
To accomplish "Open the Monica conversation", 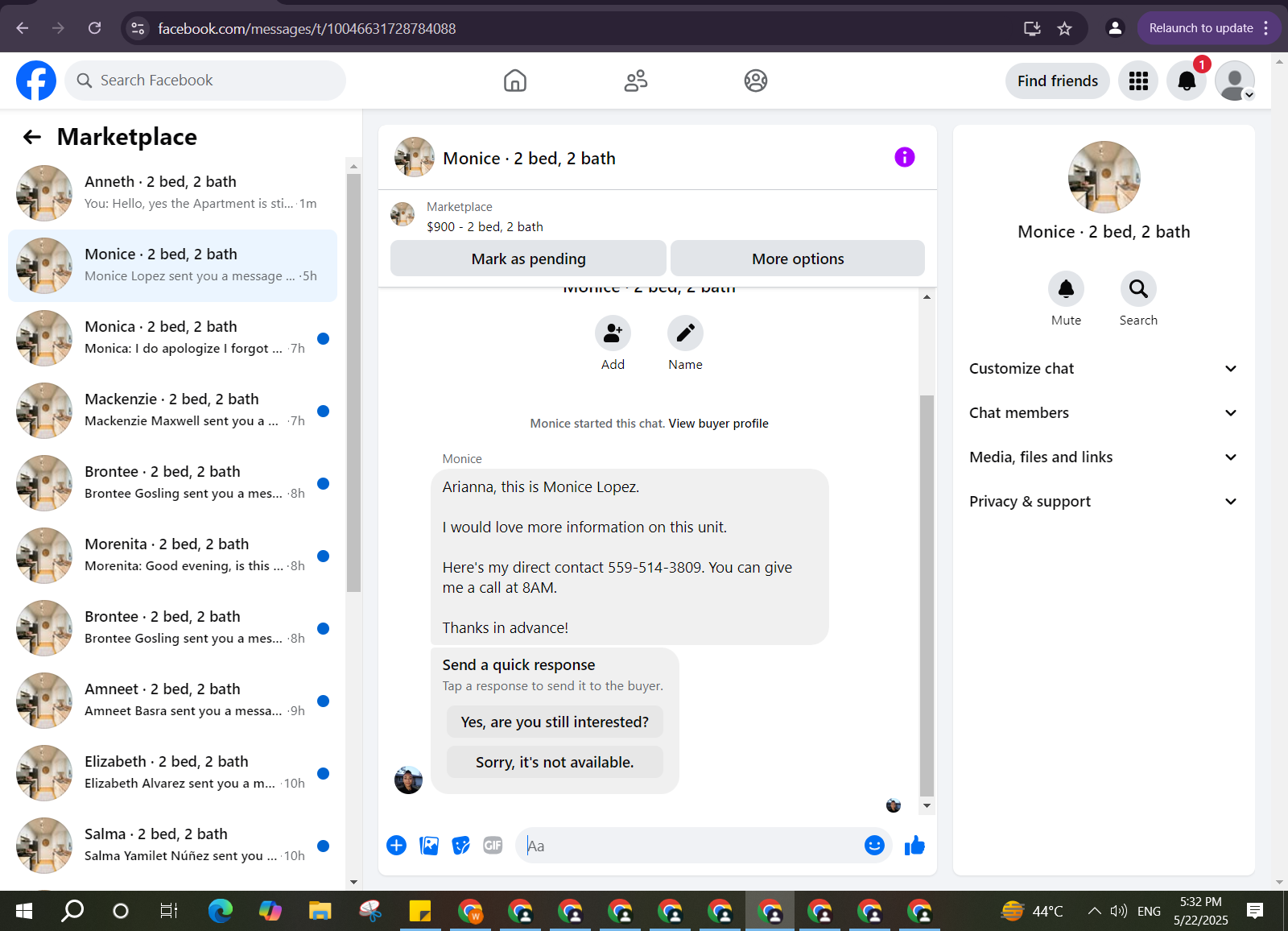I will pos(172,338).
